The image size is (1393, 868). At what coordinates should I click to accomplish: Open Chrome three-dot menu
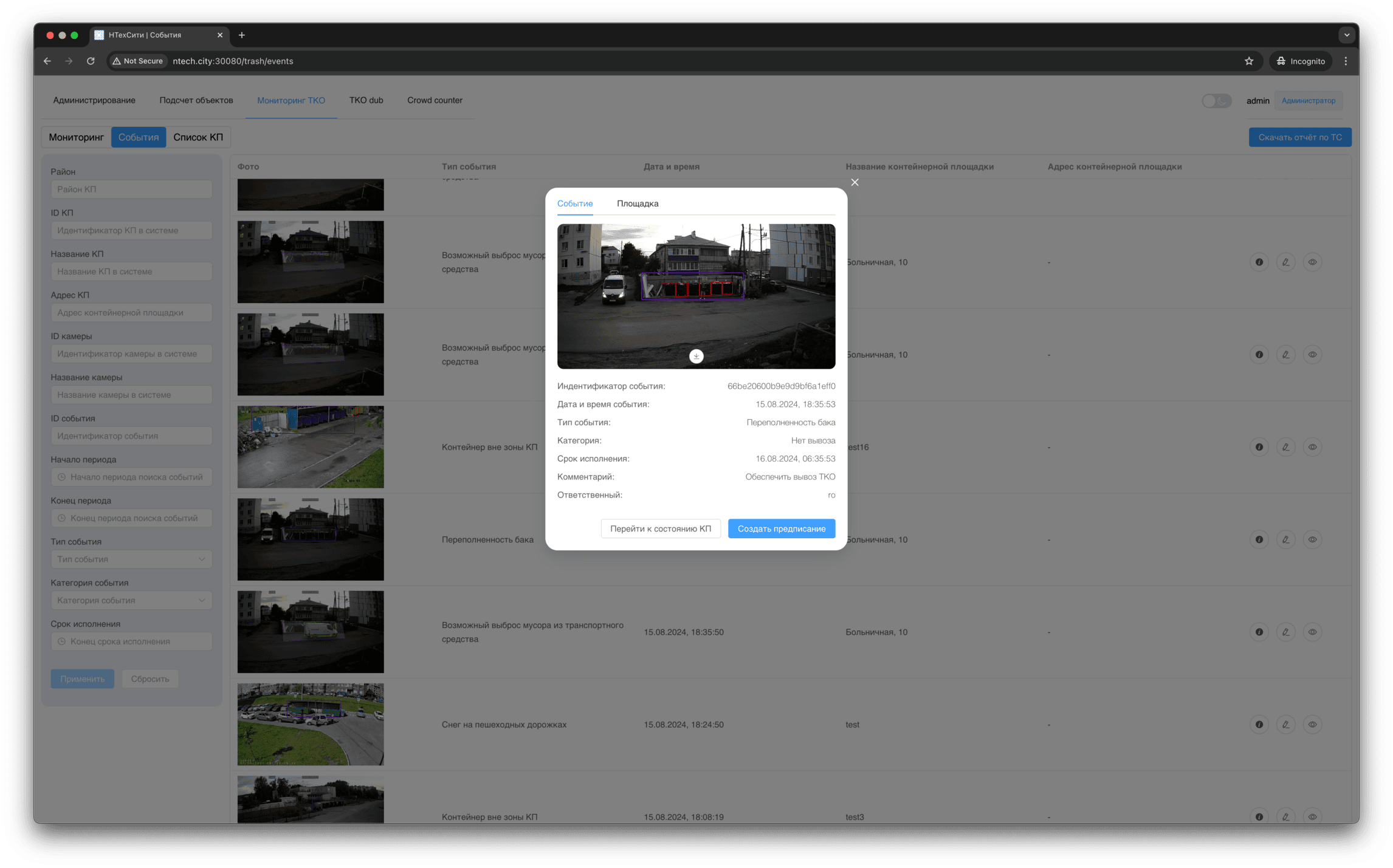click(1346, 61)
